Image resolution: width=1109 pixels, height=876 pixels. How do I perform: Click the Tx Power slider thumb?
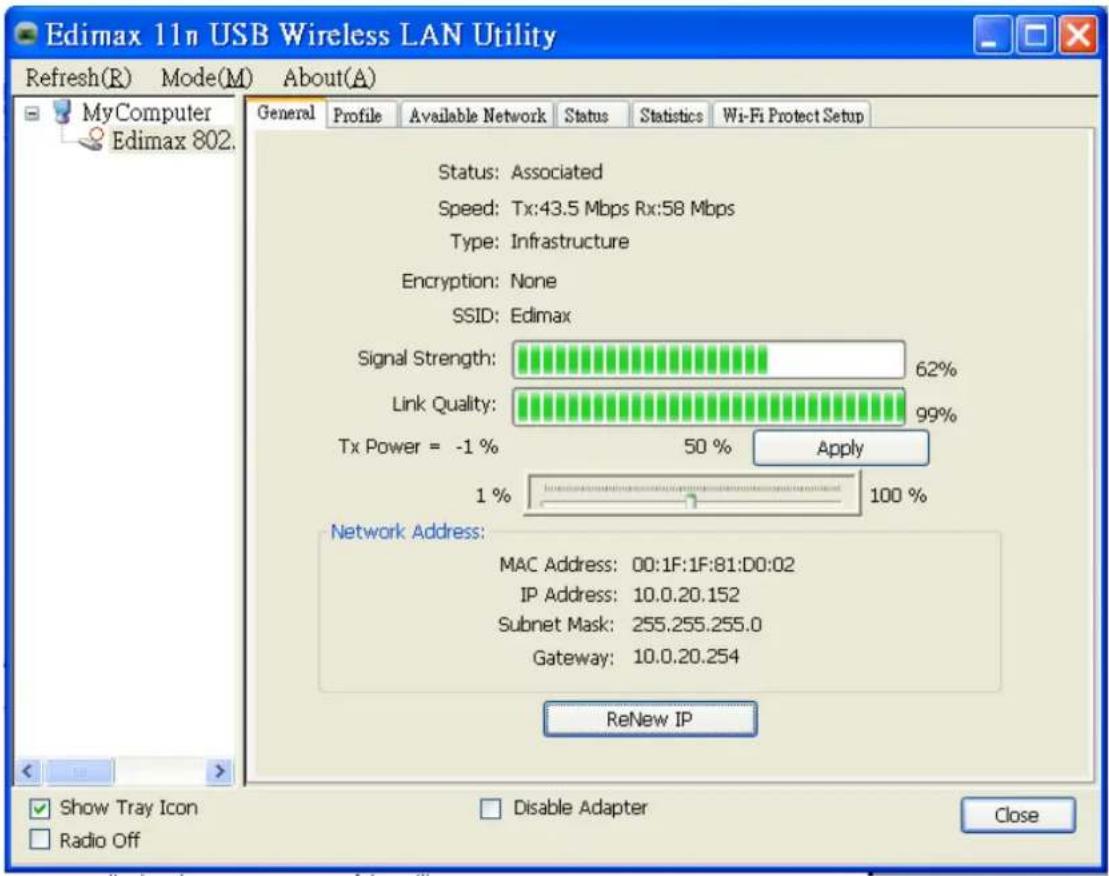(692, 501)
